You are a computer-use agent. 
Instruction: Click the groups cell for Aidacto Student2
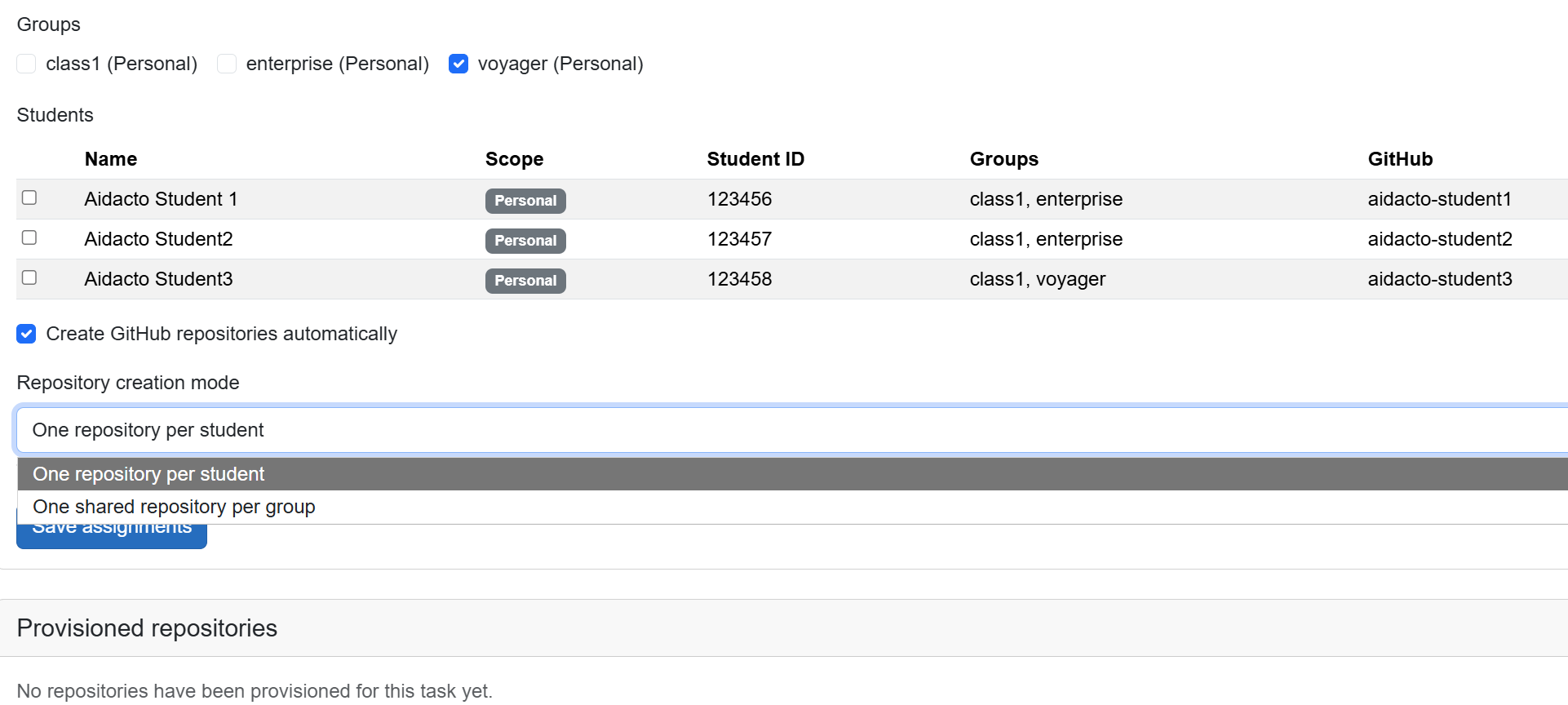1046,239
